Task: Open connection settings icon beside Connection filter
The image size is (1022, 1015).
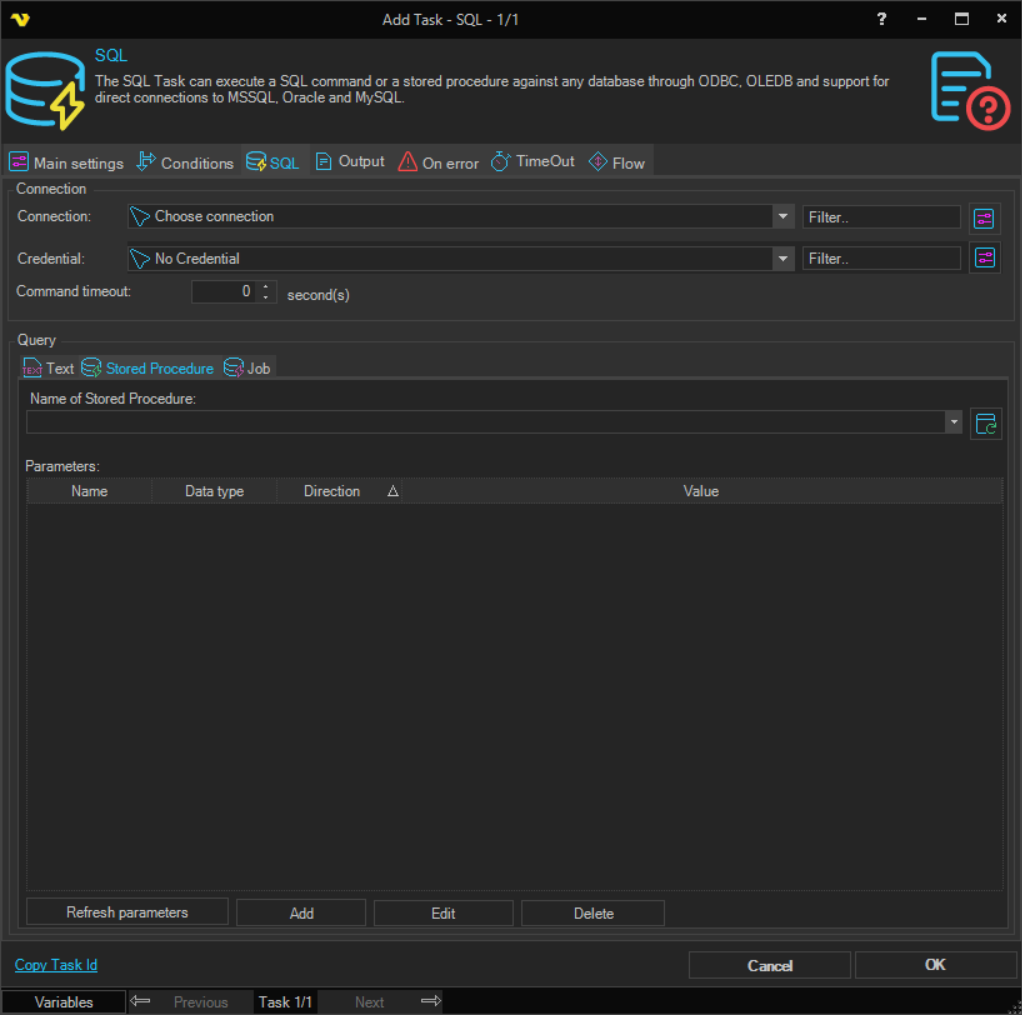Action: (x=985, y=217)
